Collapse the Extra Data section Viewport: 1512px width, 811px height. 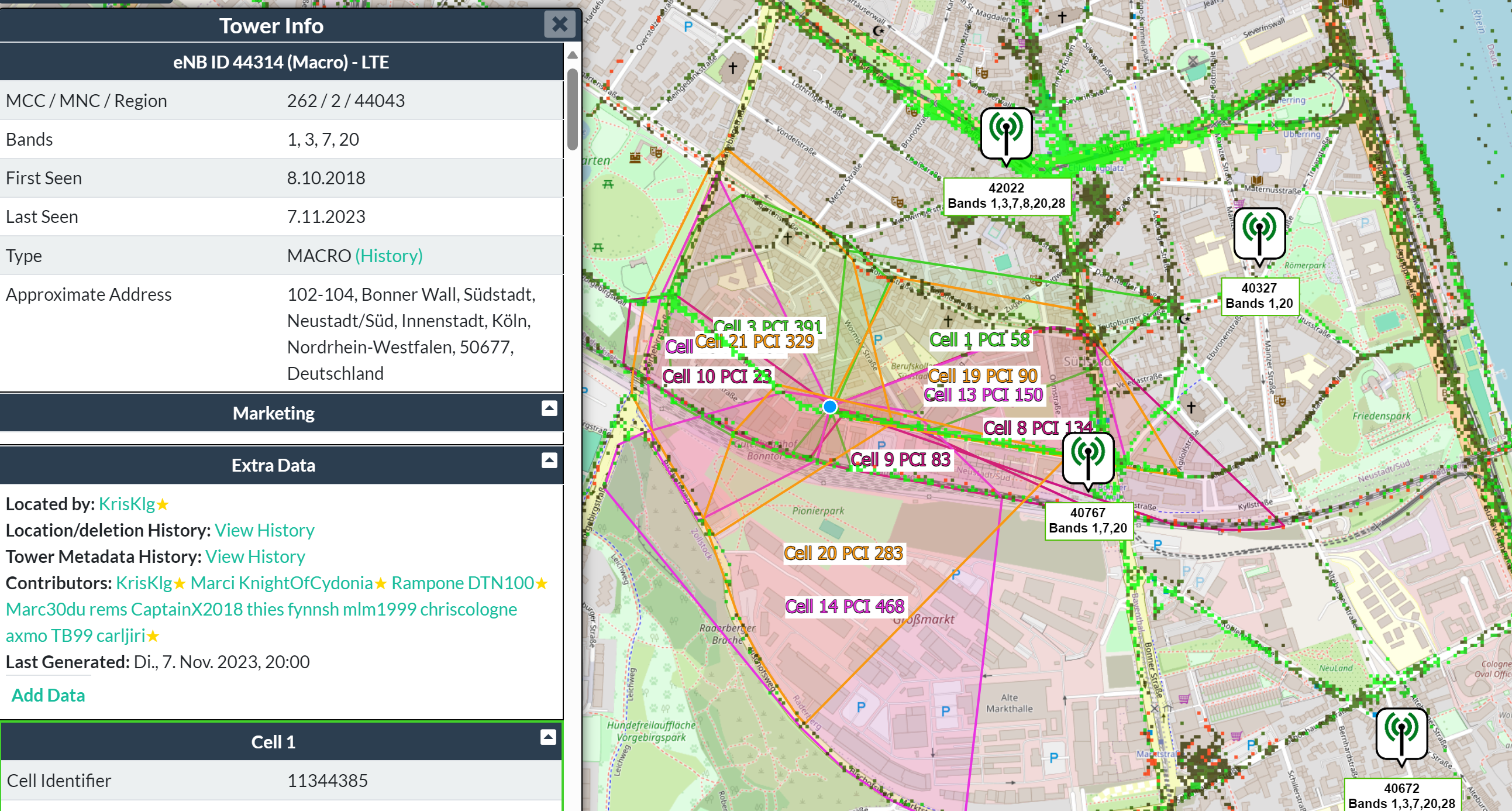(549, 461)
